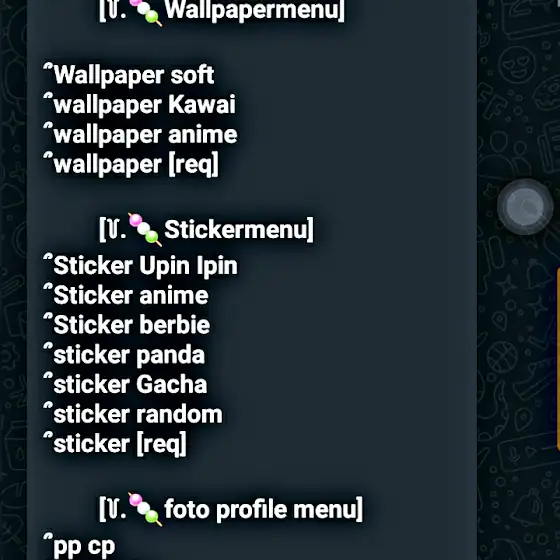This screenshot has width=560, height=560.
Task: Tap dango emoji in foto profile menu header
Action: click(x=145, y=509)
